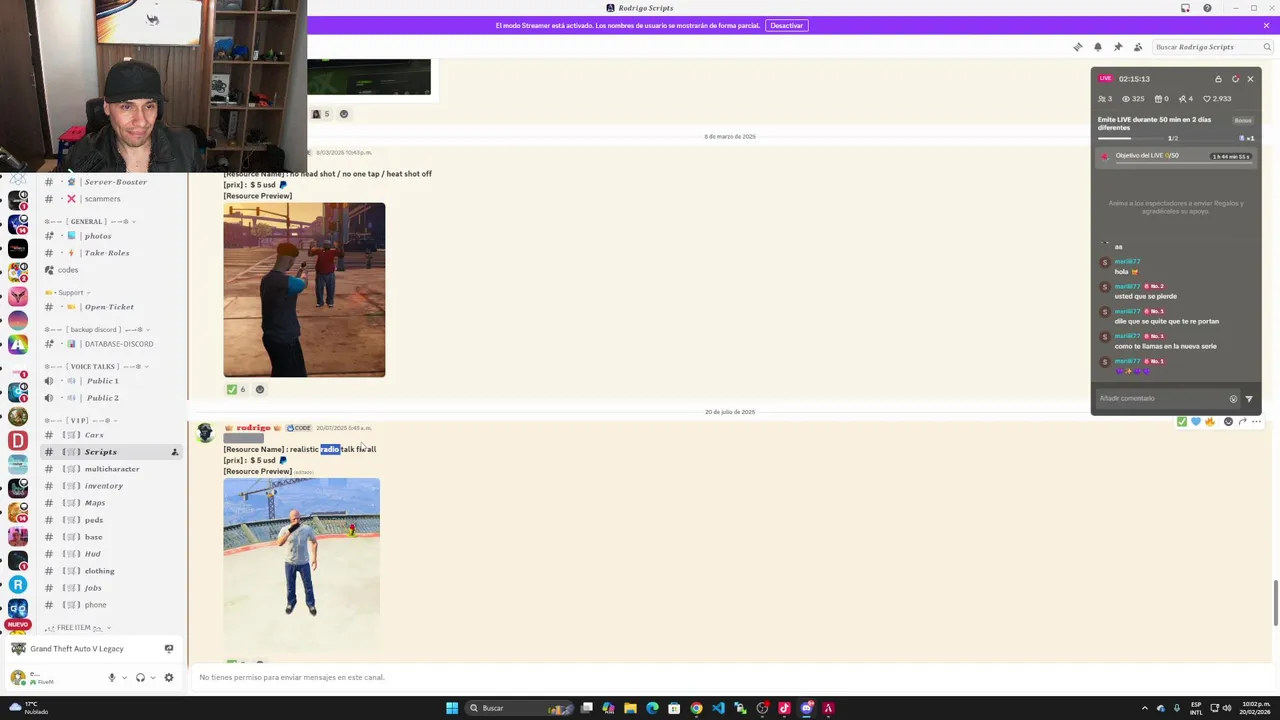Viewport: 1280px width, 720px height.
Task: Open the multicharacter channel
Action: tap(113, 469)
